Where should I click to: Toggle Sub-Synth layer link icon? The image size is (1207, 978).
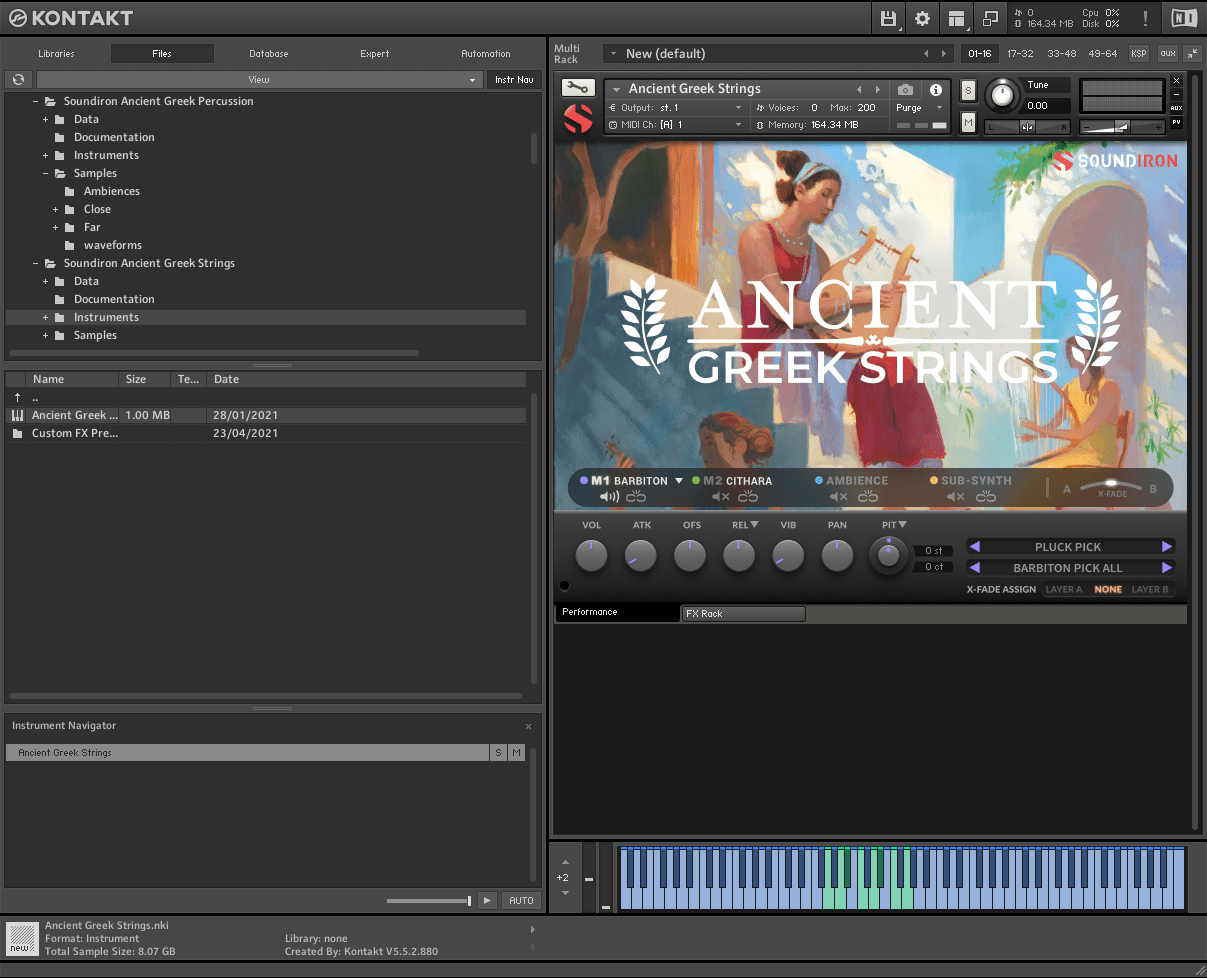tap(986, 497)
